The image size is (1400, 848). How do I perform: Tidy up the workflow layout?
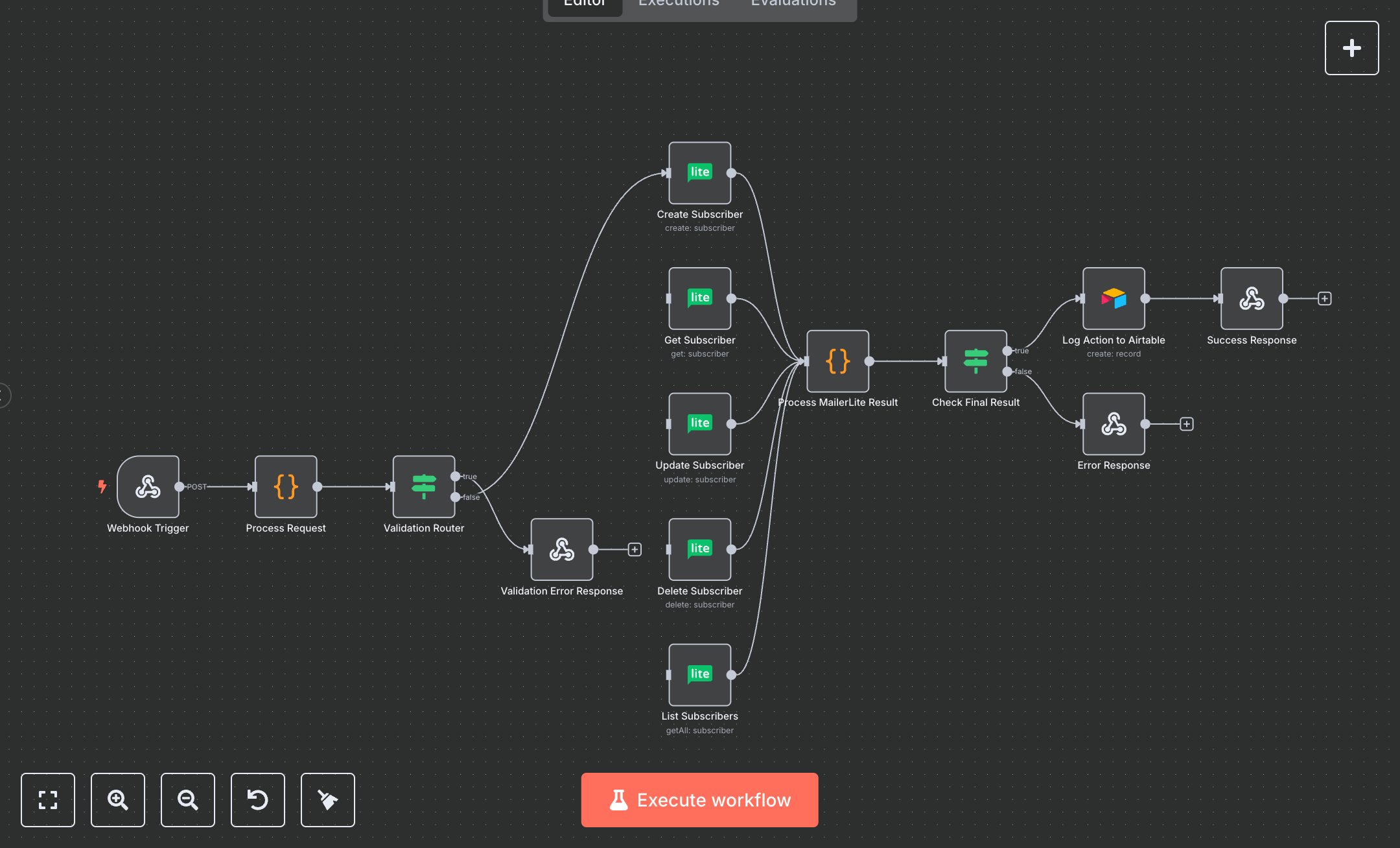[327, 799]
